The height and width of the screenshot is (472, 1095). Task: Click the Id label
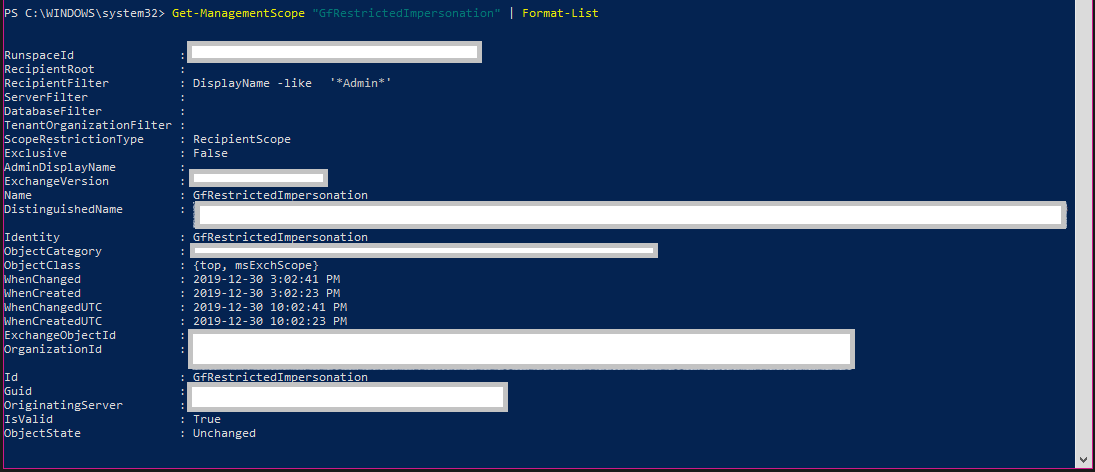(x=11, y=376)
